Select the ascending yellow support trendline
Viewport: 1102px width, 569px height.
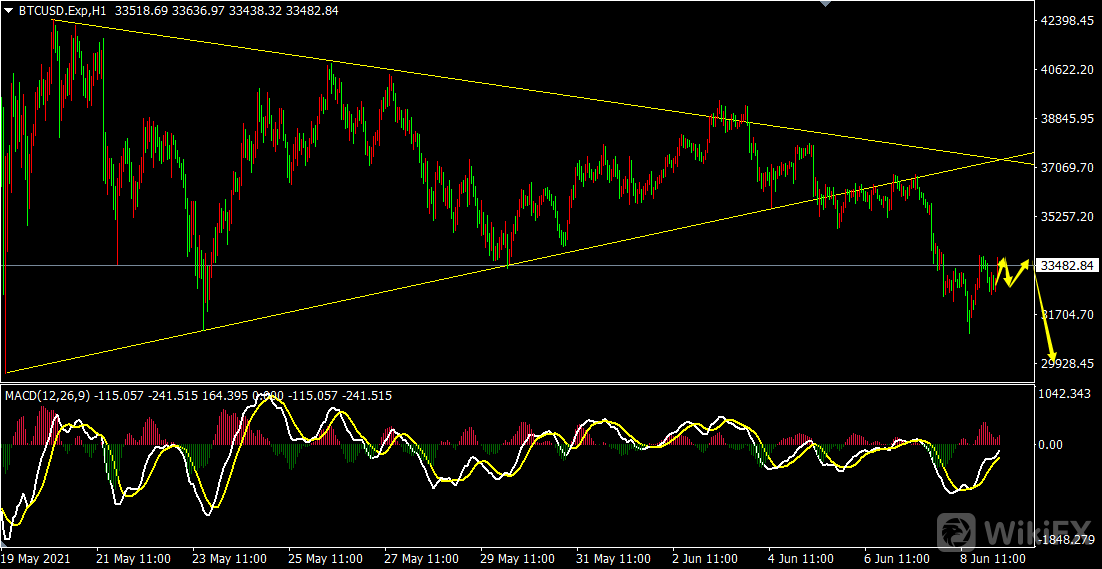coord(400,291)
